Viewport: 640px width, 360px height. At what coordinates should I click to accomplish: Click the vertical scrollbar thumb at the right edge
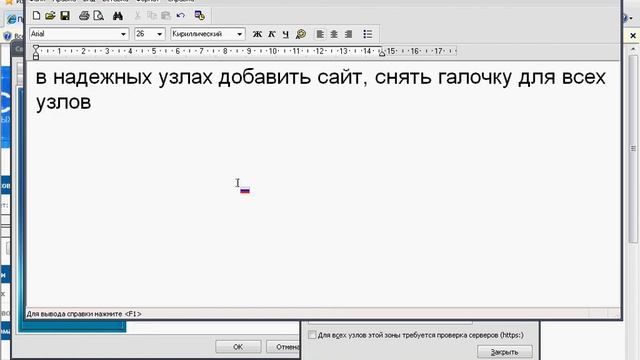click(x=633, y=149)
